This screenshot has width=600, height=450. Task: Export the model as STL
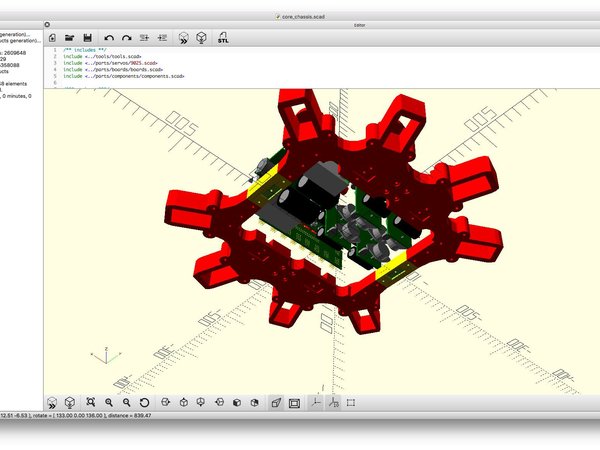point(223,37)
